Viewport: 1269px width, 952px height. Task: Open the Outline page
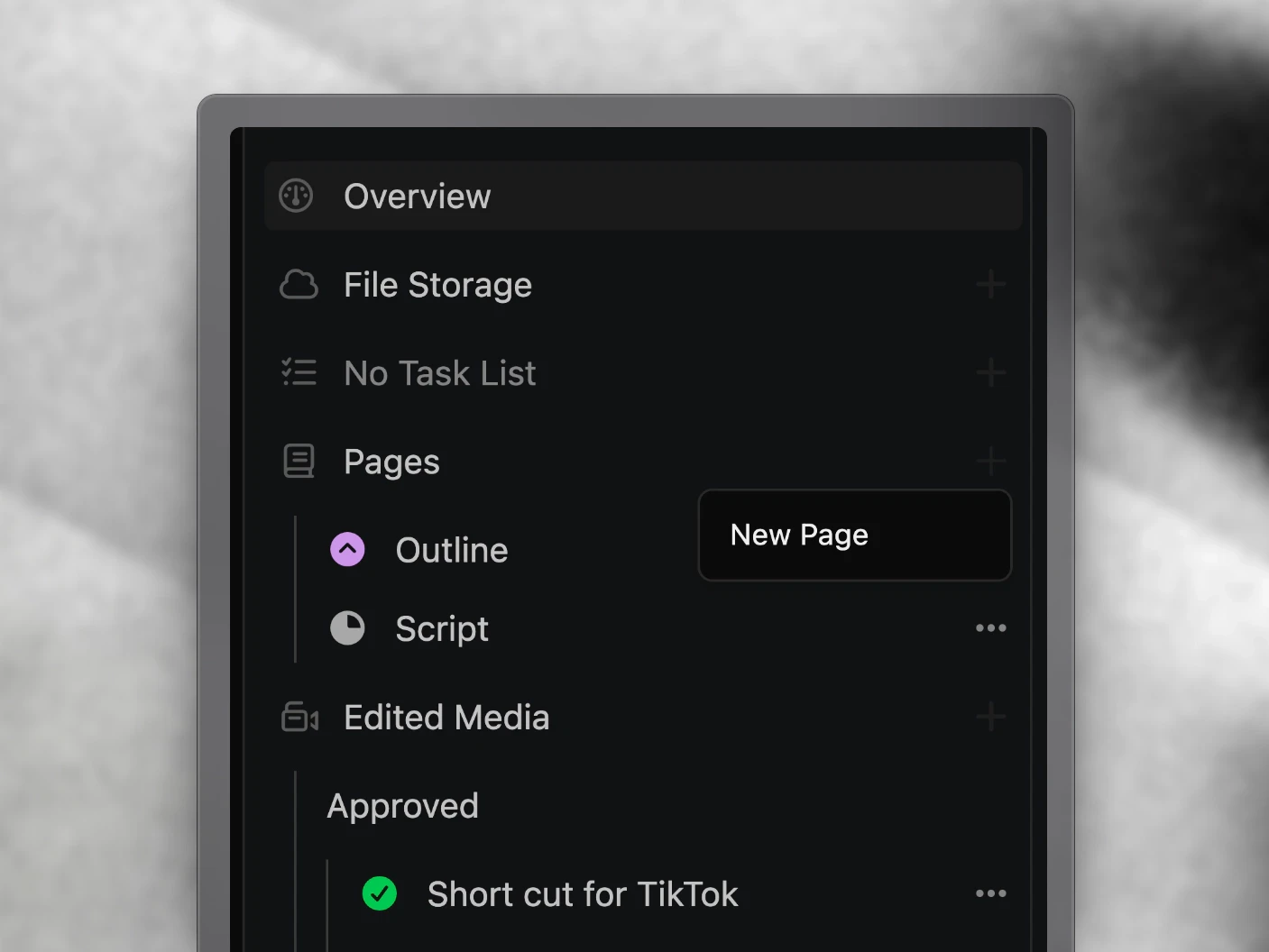(452, 550)
